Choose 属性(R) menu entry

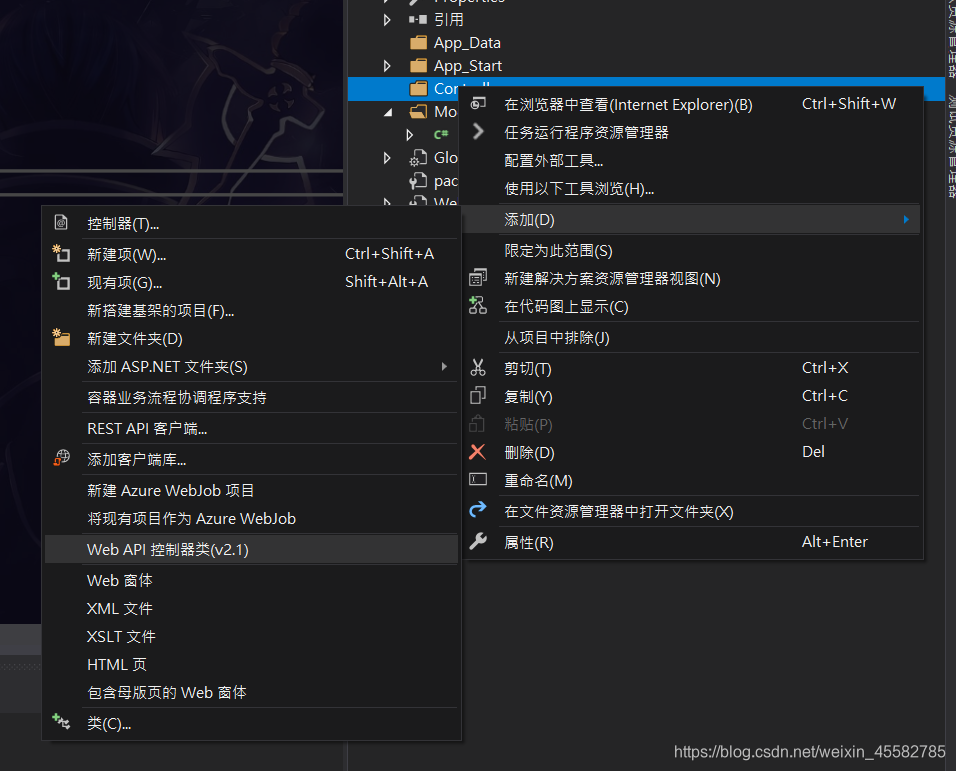tap(691, 542)
